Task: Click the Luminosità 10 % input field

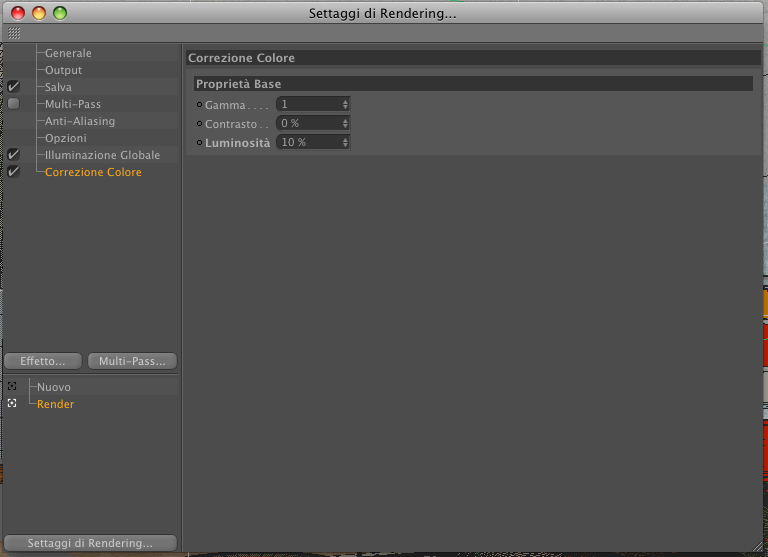Action: (x=310, y=143)
